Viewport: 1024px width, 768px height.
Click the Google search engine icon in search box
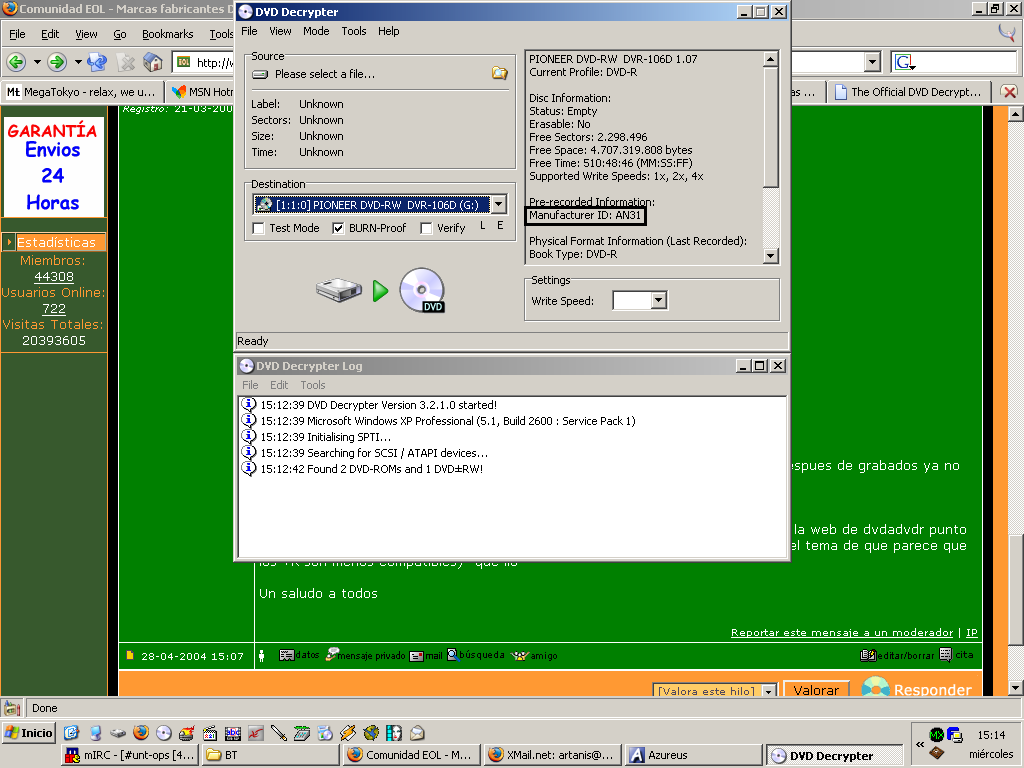coord(904,62)
